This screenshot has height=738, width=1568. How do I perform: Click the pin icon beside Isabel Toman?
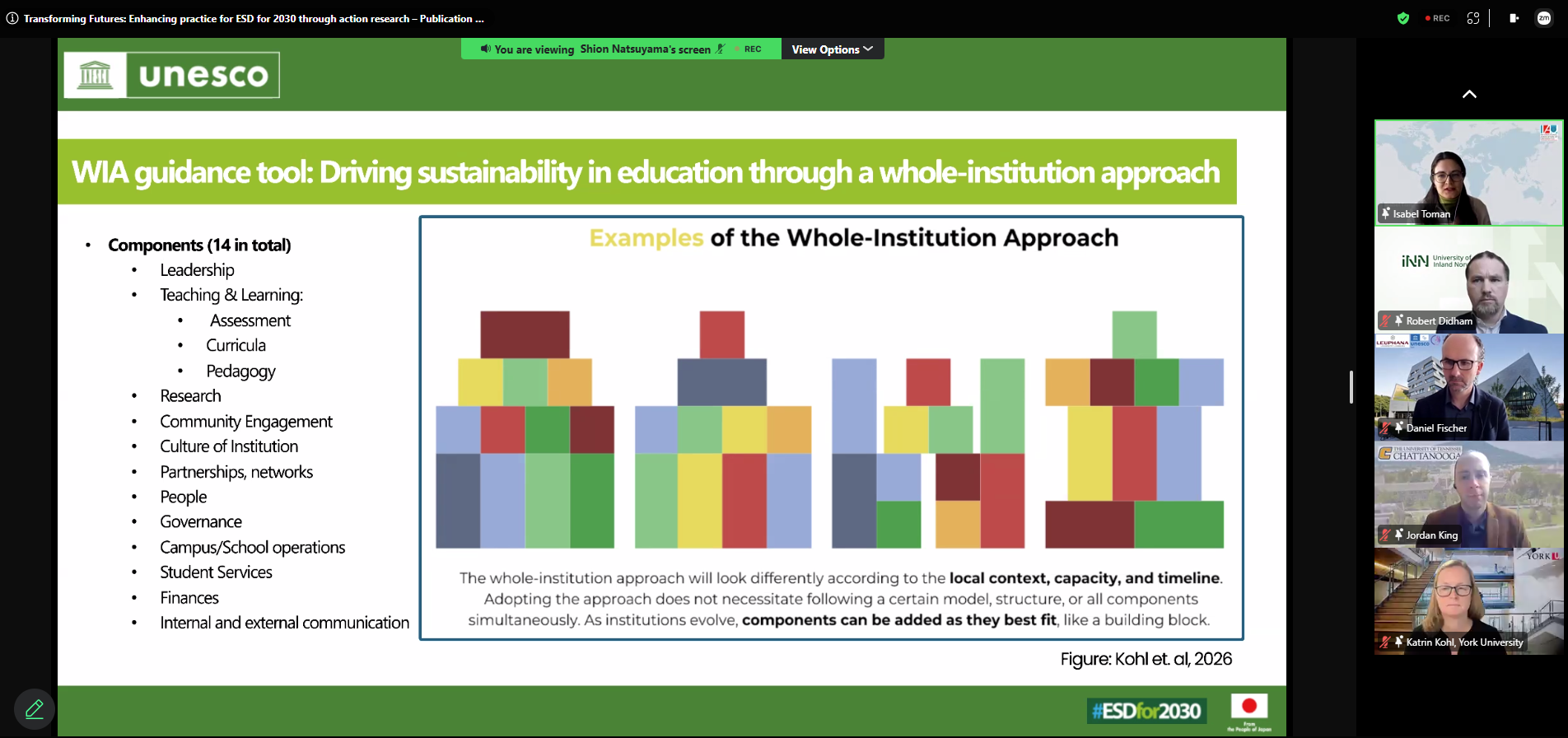coord(1385,213)
